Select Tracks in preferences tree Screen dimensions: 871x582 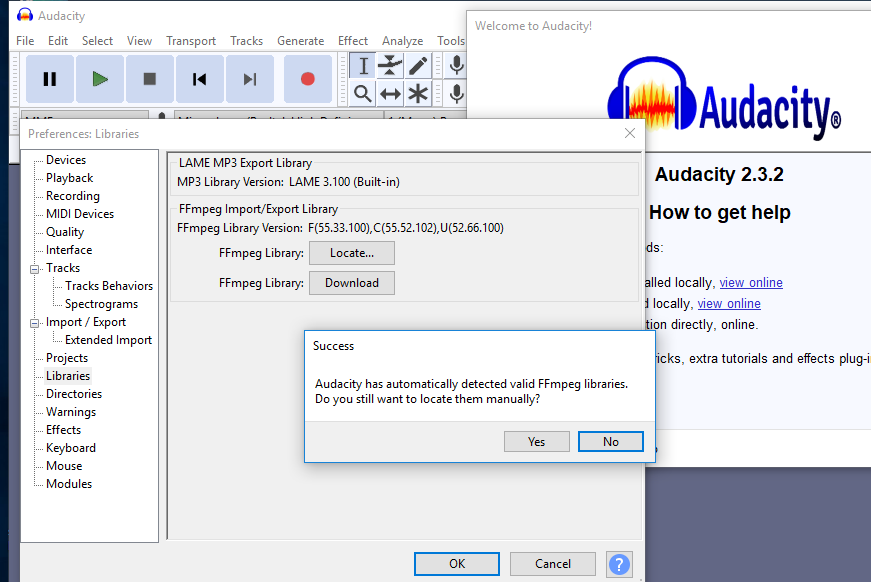click(63, 268)
